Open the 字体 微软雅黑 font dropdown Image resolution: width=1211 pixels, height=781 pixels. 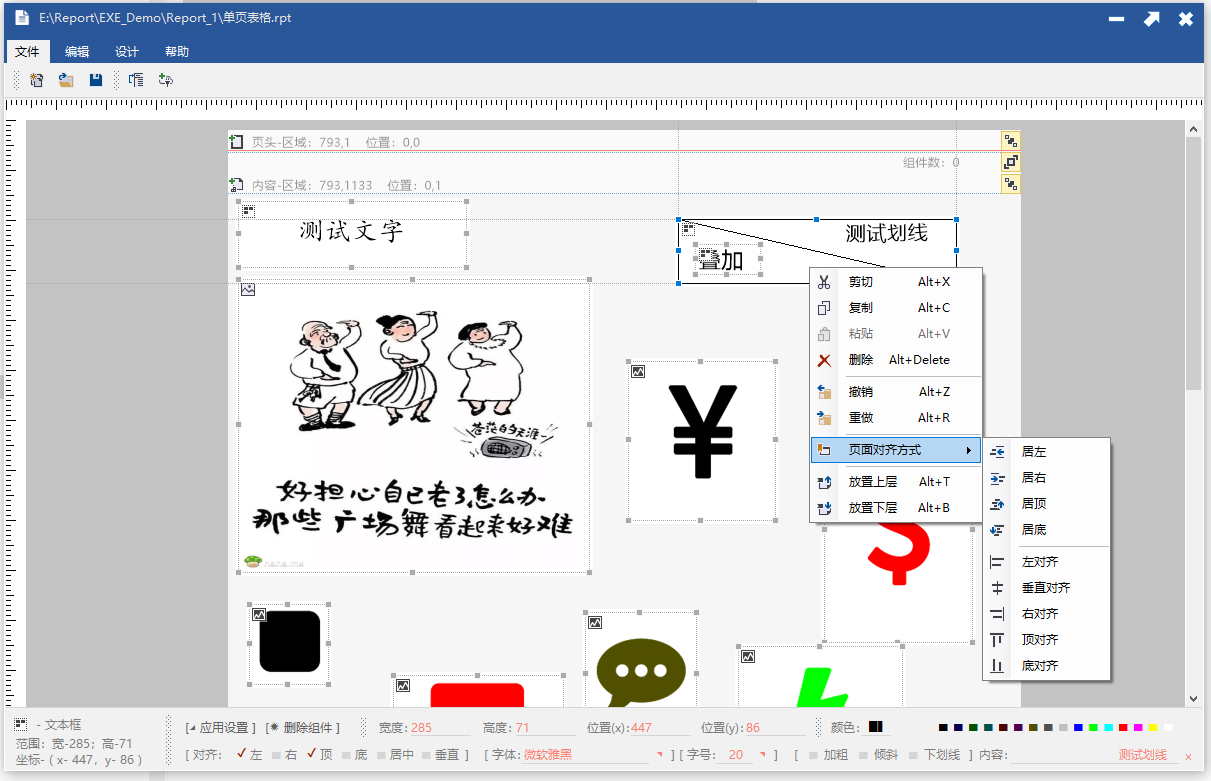660,754
